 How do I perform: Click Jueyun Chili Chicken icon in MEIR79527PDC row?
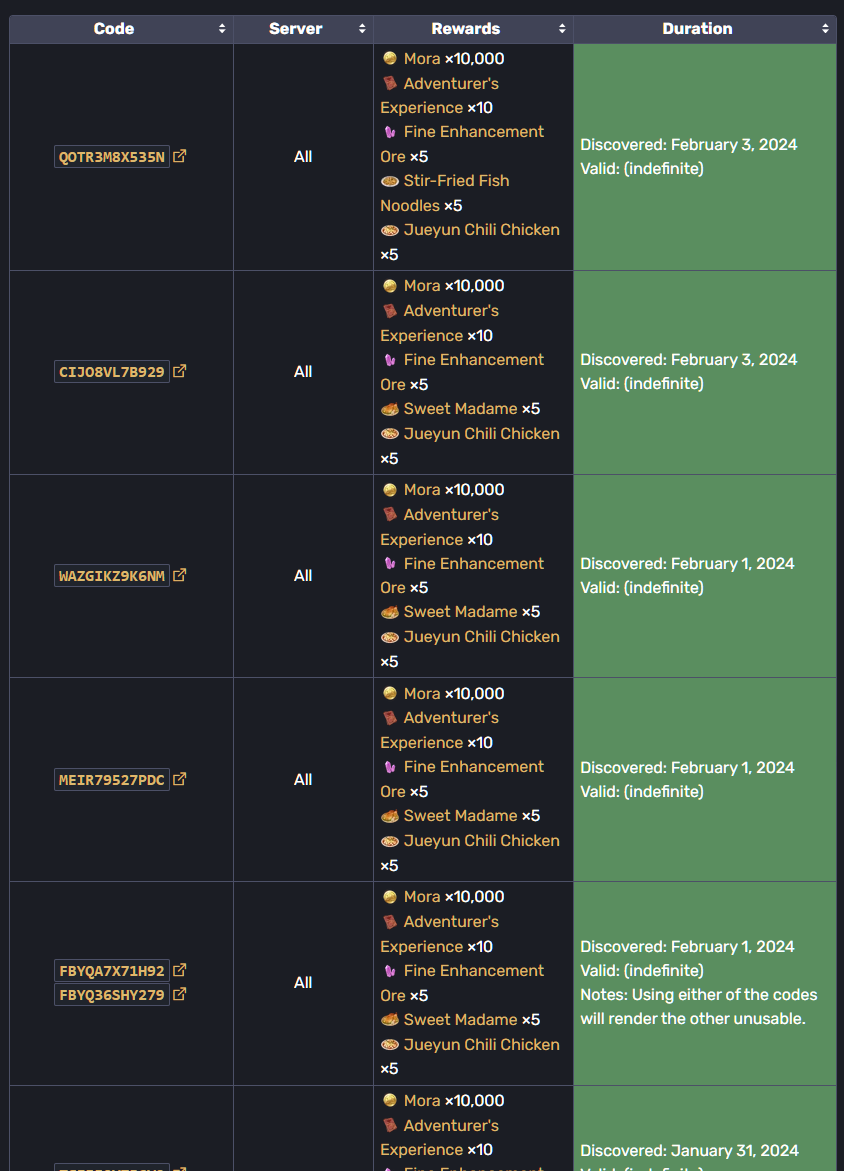click(390, 841)
